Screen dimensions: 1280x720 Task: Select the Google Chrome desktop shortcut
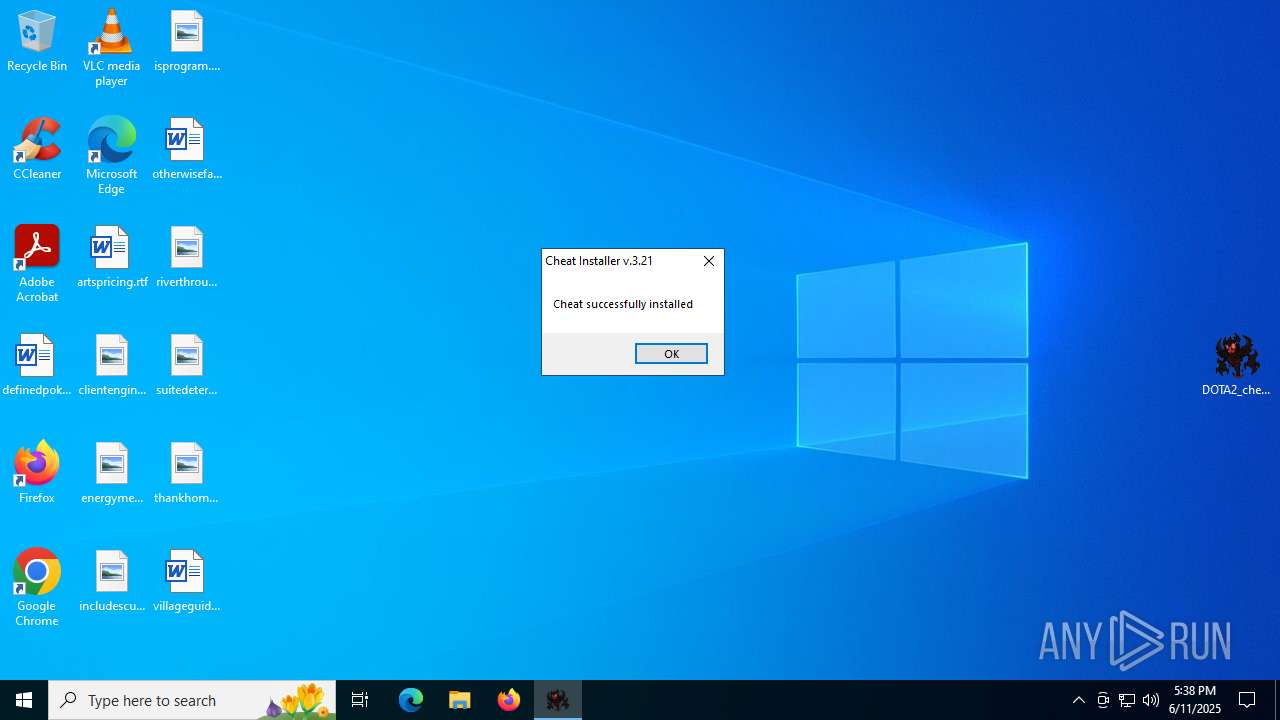pos(37,588)
